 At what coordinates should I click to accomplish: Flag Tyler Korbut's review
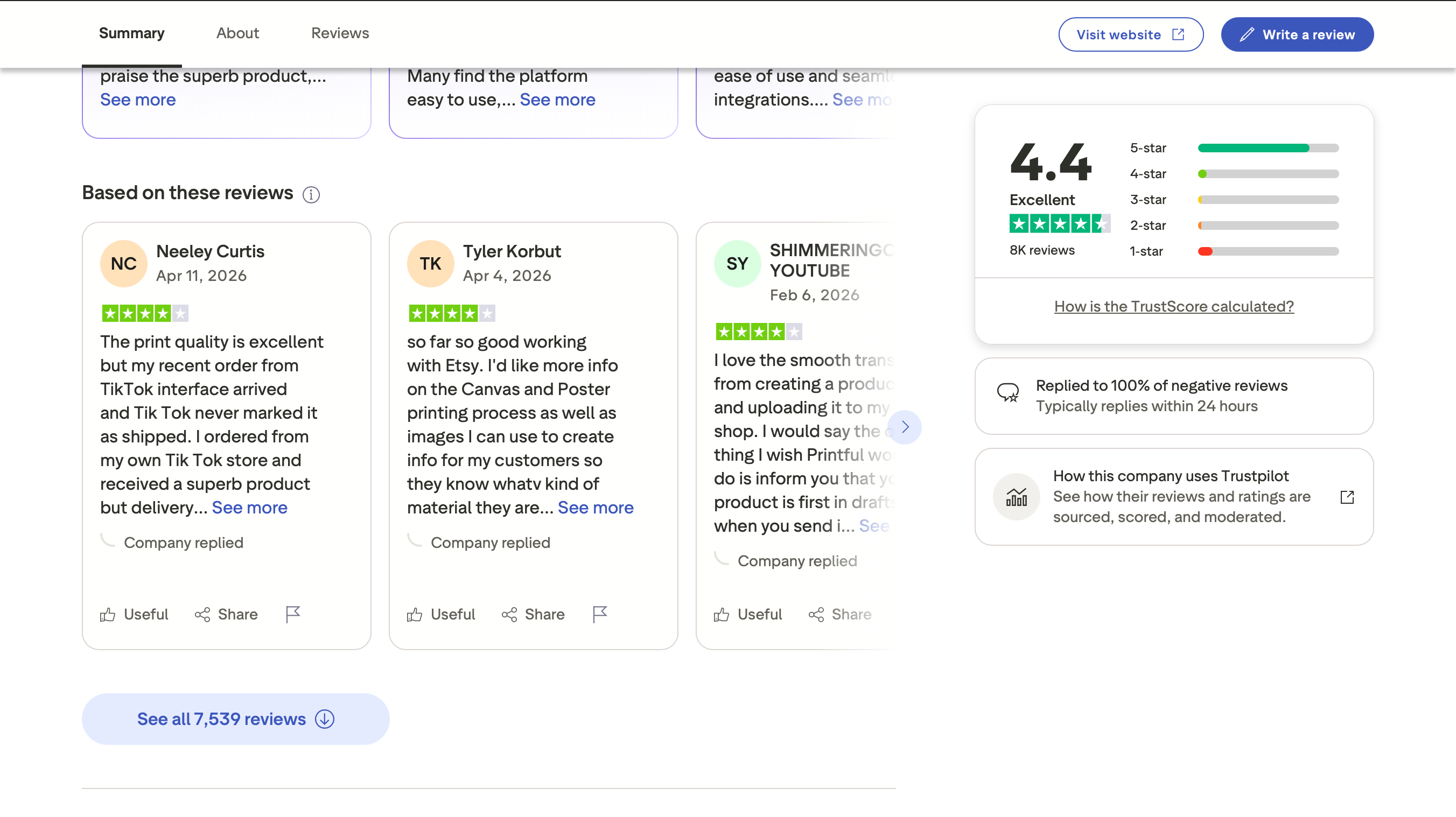tap(600, 614)
